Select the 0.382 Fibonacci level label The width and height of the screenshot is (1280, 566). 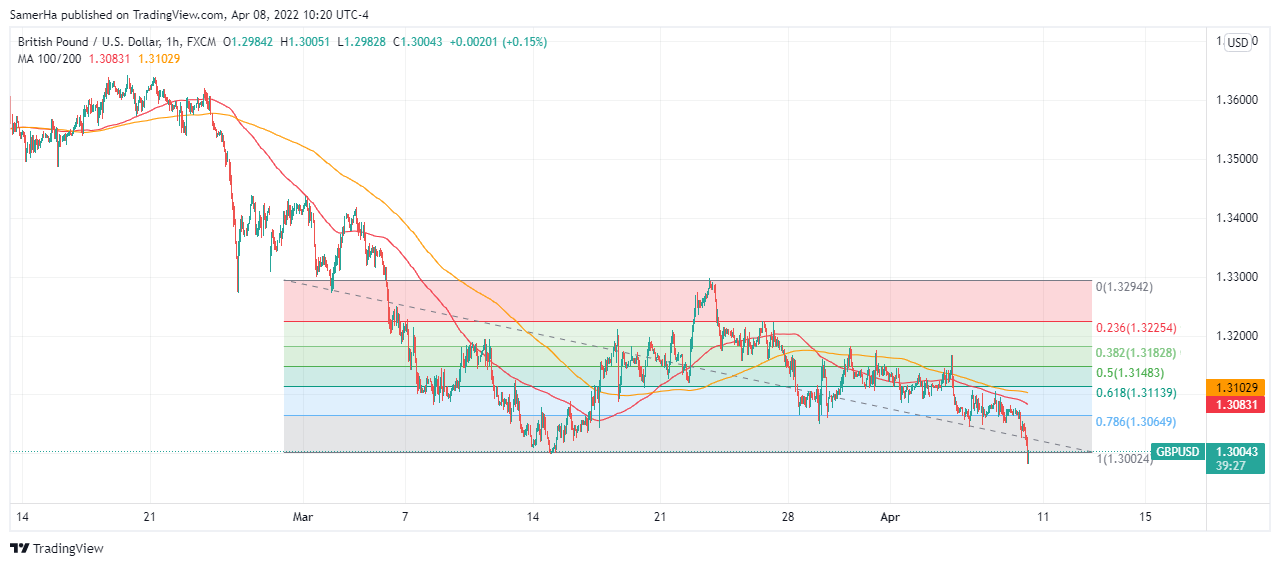(x=1135, y=353)
